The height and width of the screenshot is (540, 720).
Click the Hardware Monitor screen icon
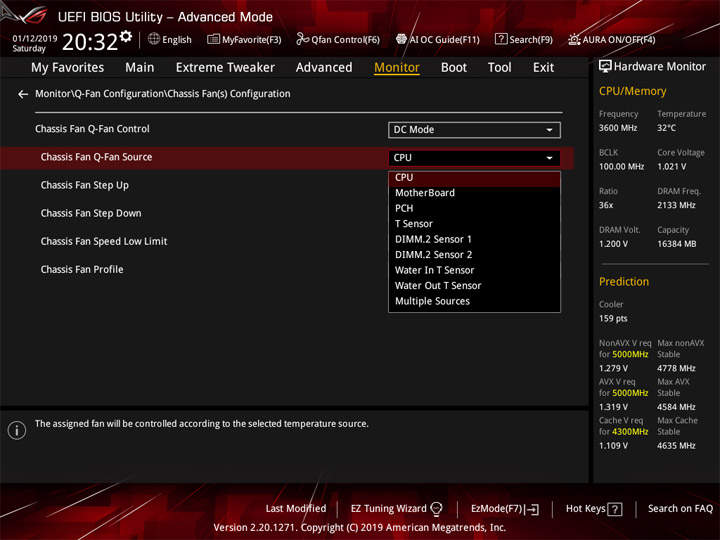pos(605,67)
